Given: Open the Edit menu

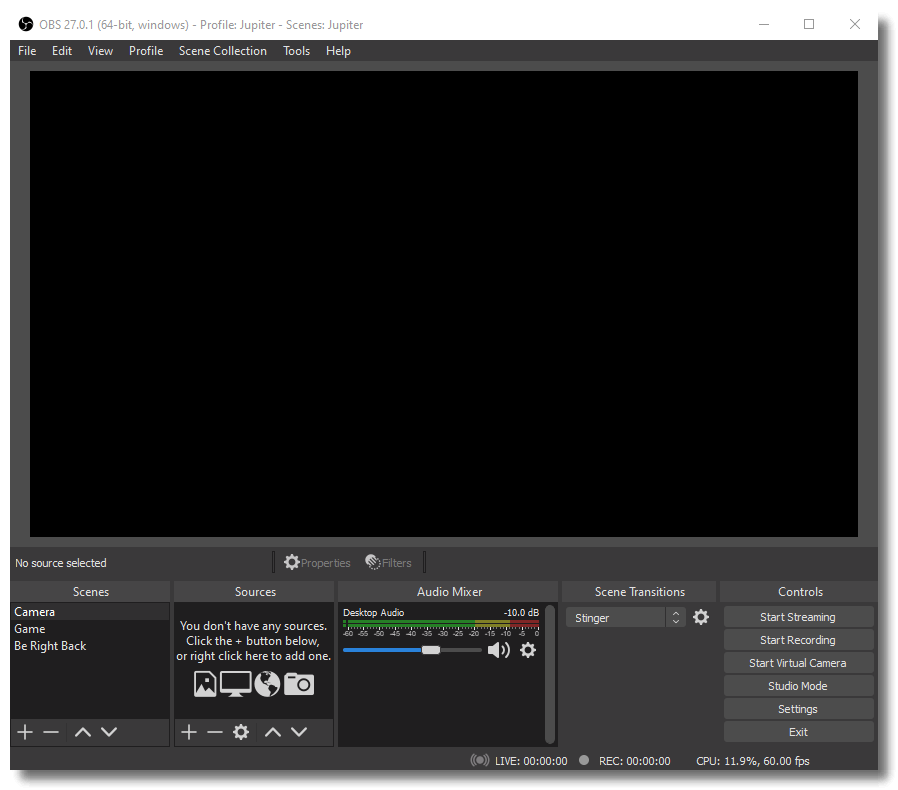Looking at the screenshot, I should point(62,51).
